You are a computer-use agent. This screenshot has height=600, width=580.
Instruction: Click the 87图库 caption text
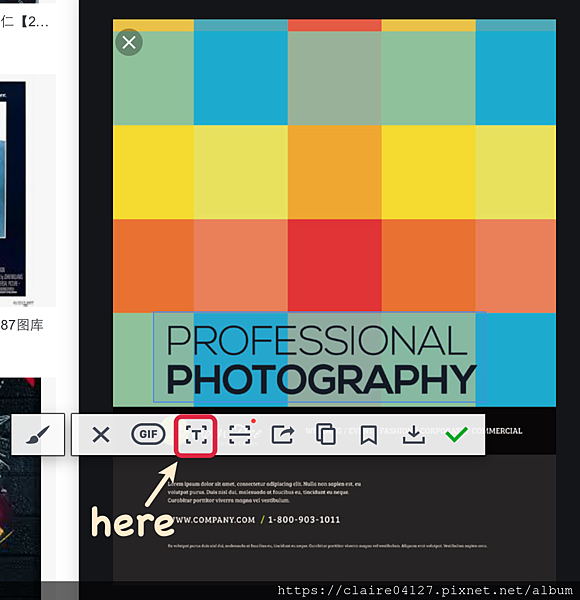click(x=22, y=325)
